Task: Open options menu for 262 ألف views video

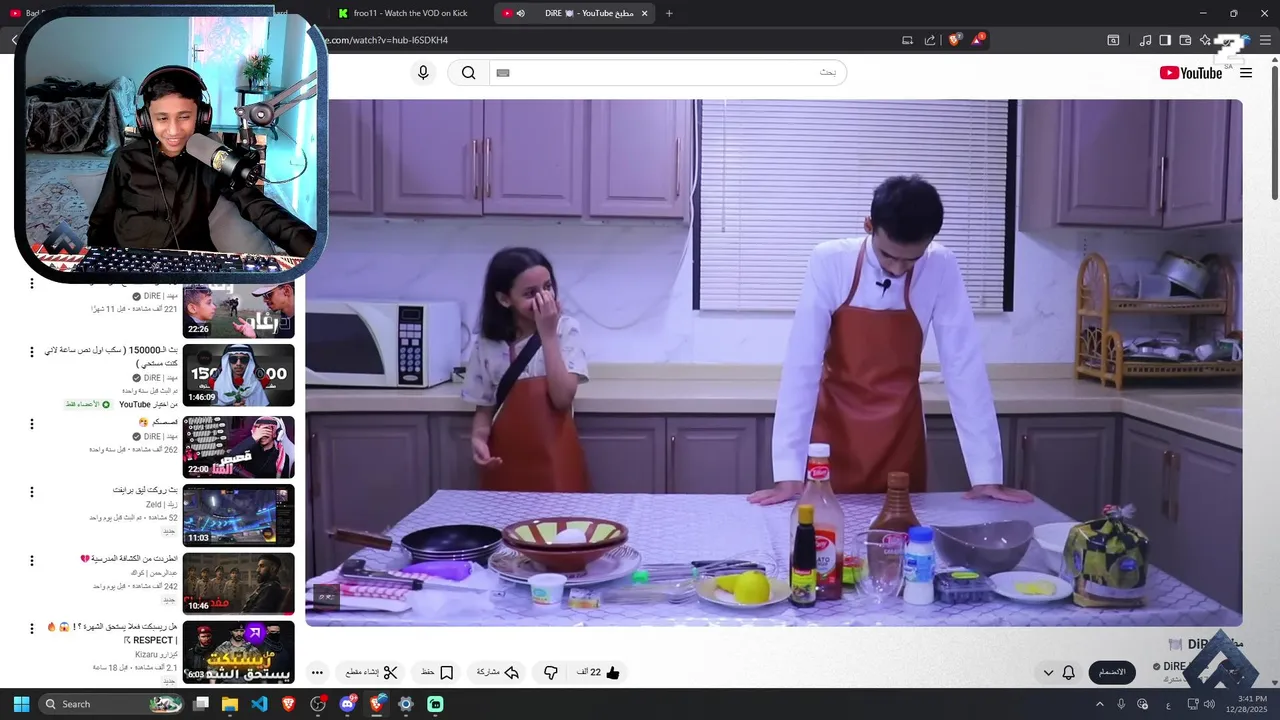Action: tap(31, 424)
